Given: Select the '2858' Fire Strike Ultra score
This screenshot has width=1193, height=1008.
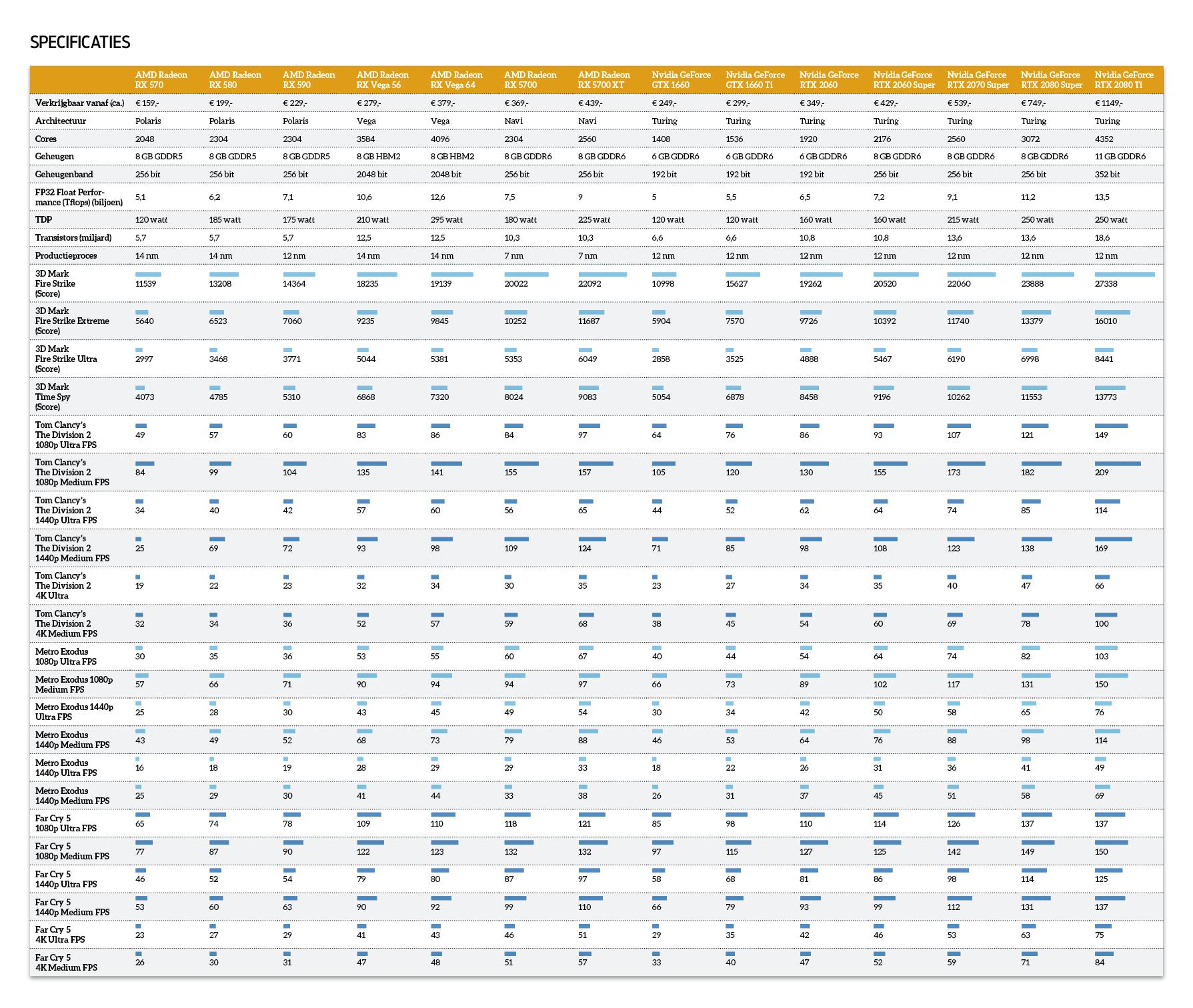Looking at the screenshot, I should 661,359.
